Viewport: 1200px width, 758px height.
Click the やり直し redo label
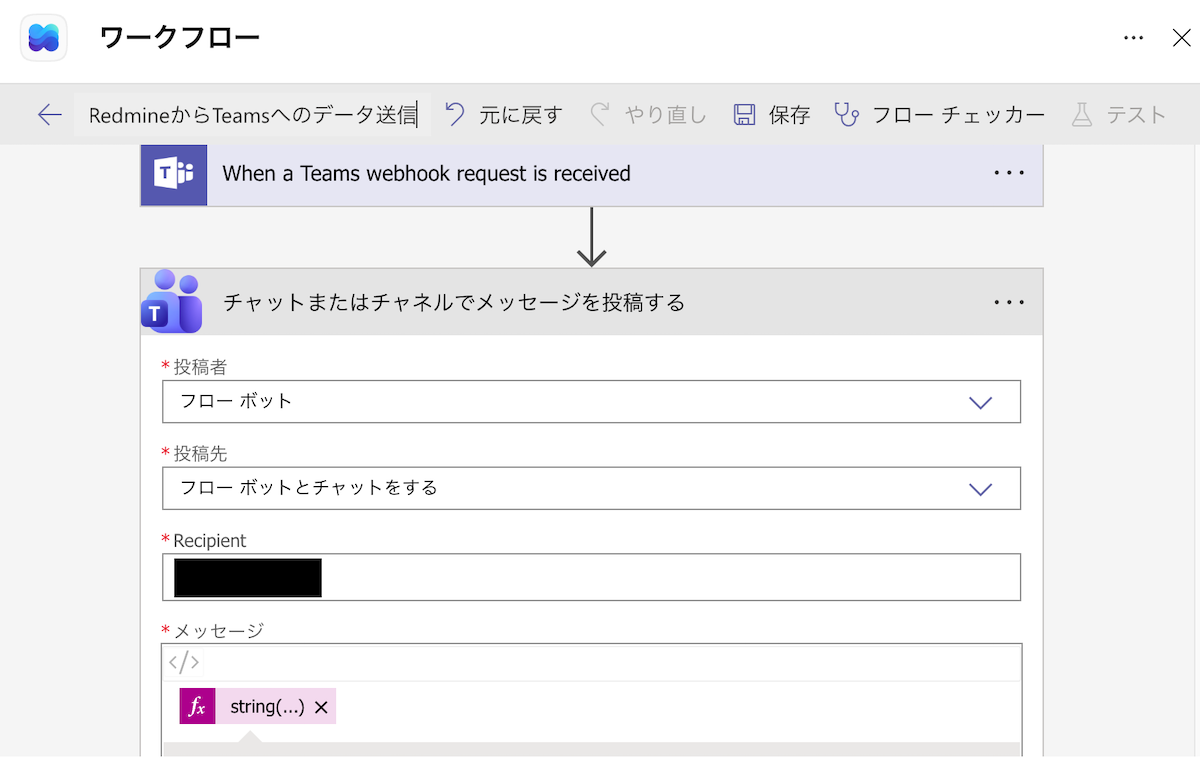coord(665,115)
